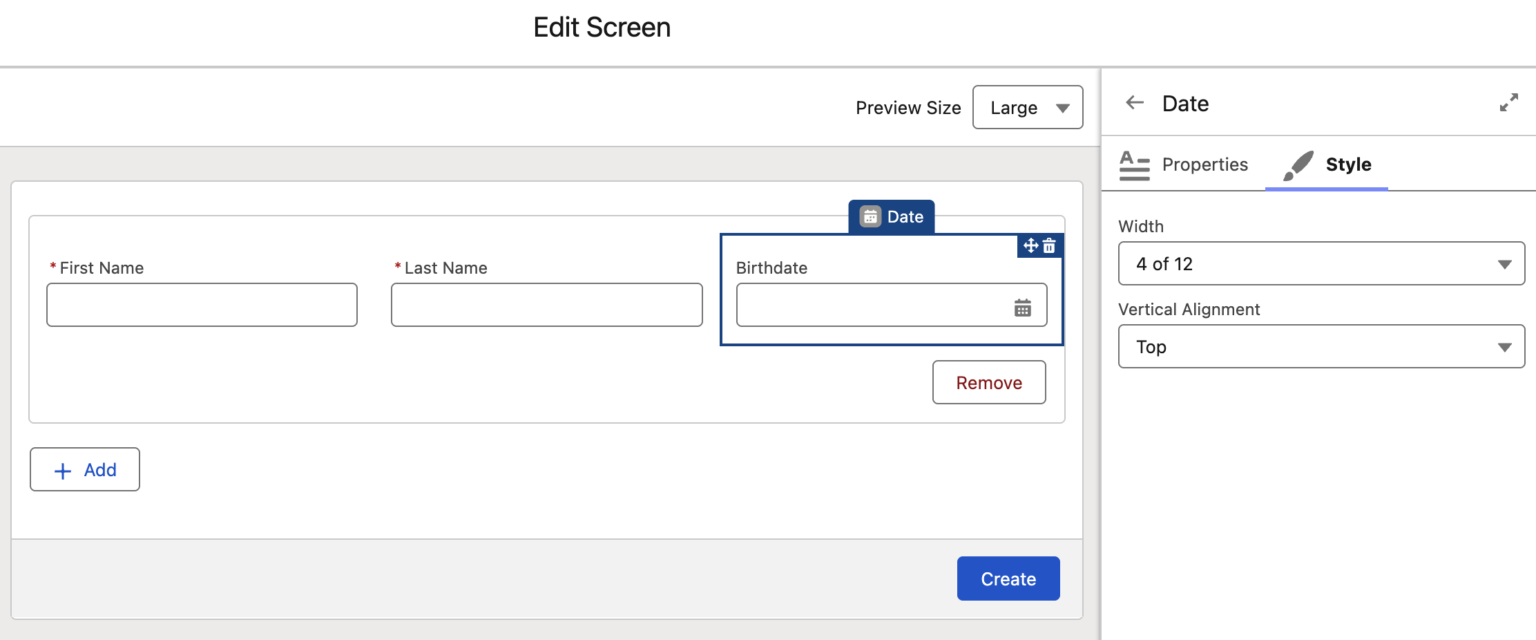Screen dimensions: 1536x640
Task: Click the plus icon inside the Add button
Action: tap(63, 469)
